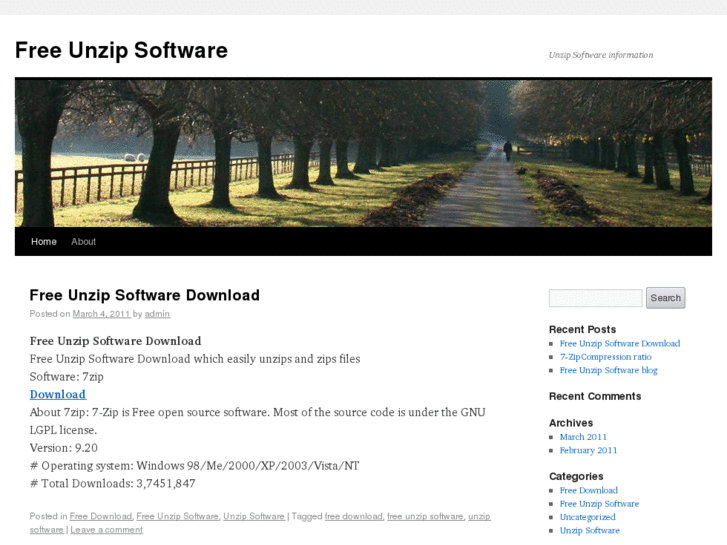Open the Unzip Software sidebar category
This screenshot has height=545, width=727.
click(x=589, y=531)
